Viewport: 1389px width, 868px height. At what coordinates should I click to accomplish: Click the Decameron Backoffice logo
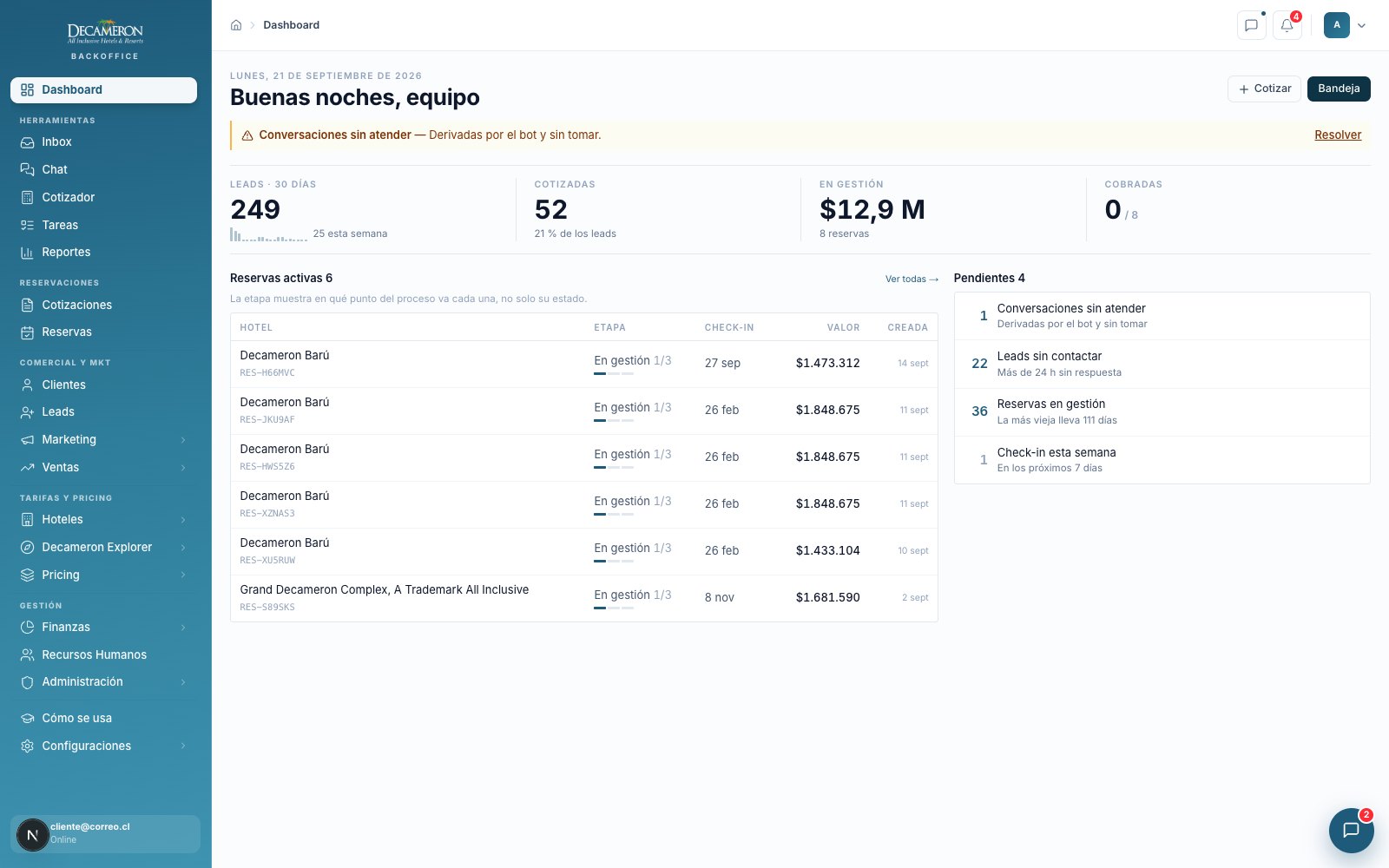coord(105,40)
